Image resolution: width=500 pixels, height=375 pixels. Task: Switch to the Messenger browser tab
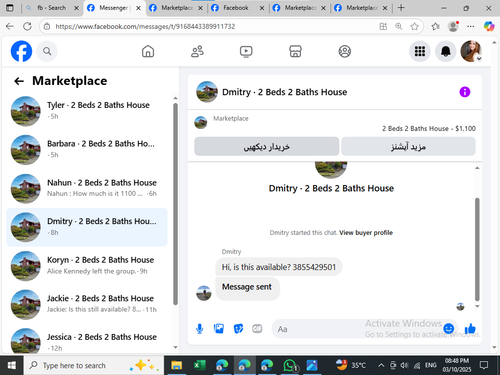tap(115, 8)
